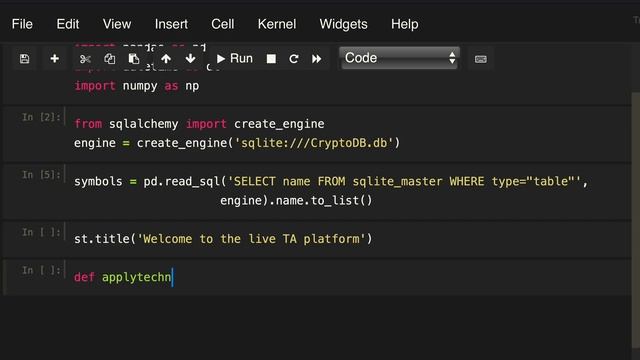640x360 pixels.
Task: Click the SELECT name FROM sqlite_master query string
Action: pyautogui.click(x=404, y=181)
